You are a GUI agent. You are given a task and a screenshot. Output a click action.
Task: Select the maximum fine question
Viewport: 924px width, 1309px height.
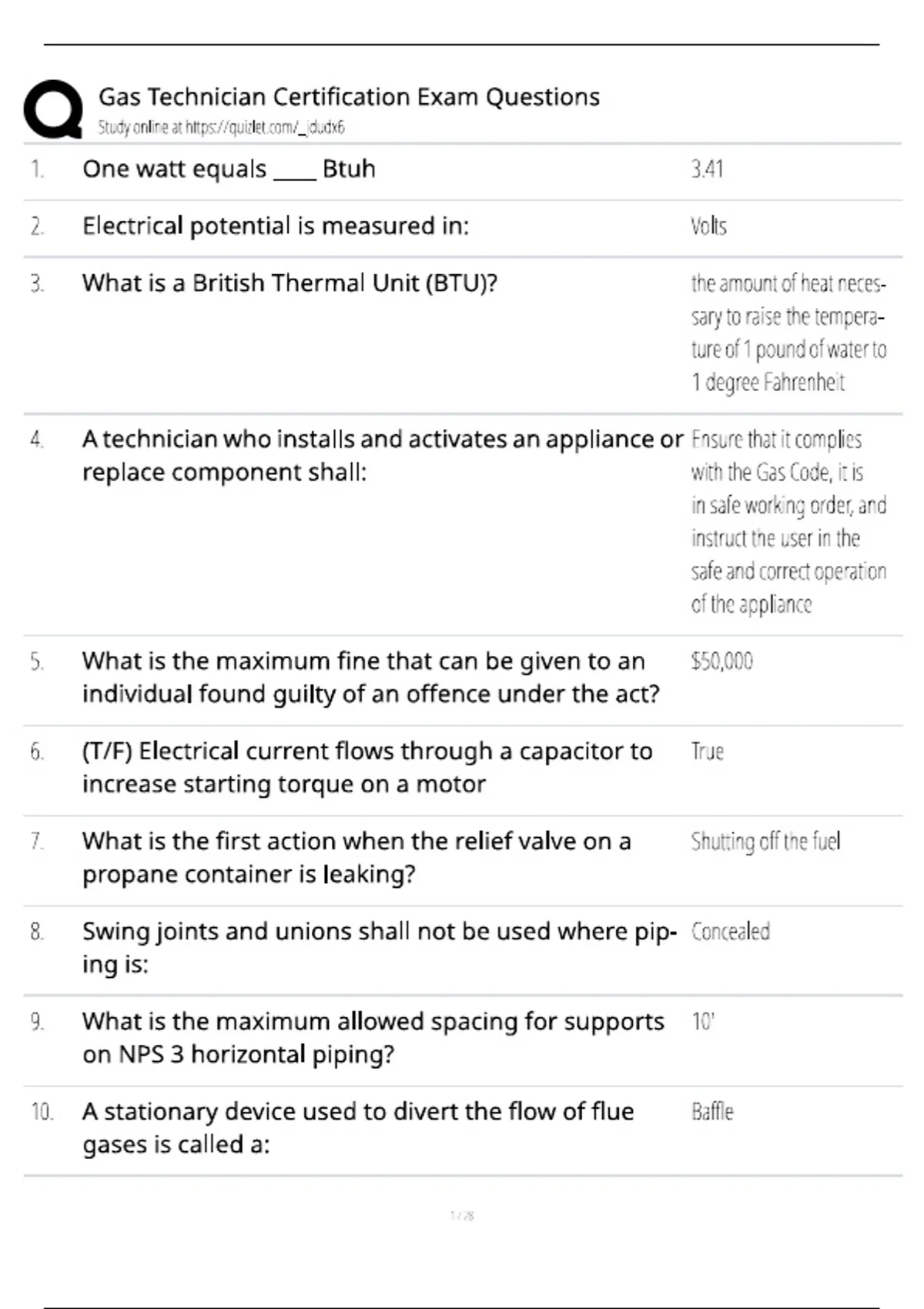tap(370, 678)
